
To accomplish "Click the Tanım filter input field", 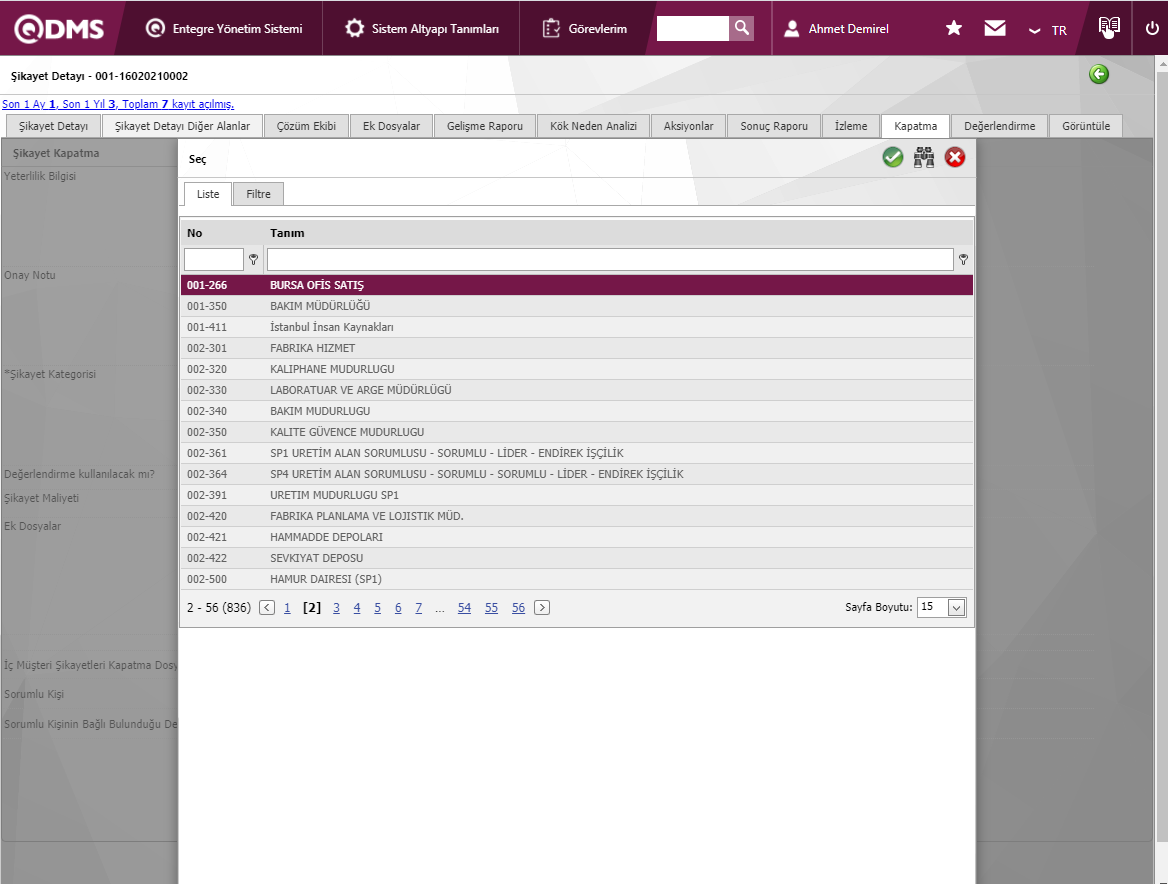I will click(610, 260).
